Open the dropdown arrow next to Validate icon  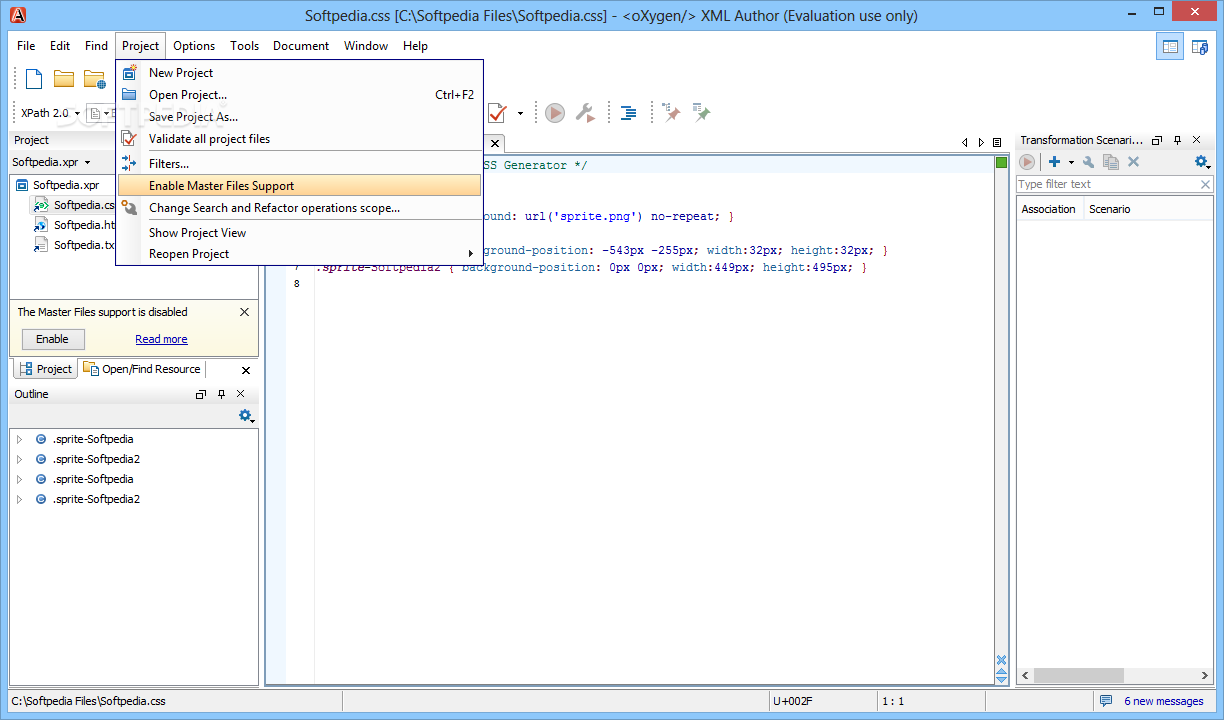click(520, 114)
